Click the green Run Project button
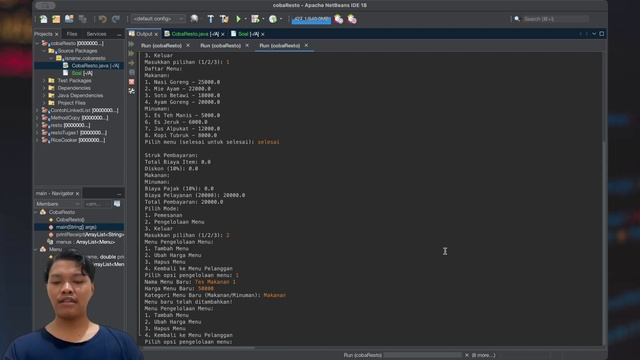 (238, 19)
